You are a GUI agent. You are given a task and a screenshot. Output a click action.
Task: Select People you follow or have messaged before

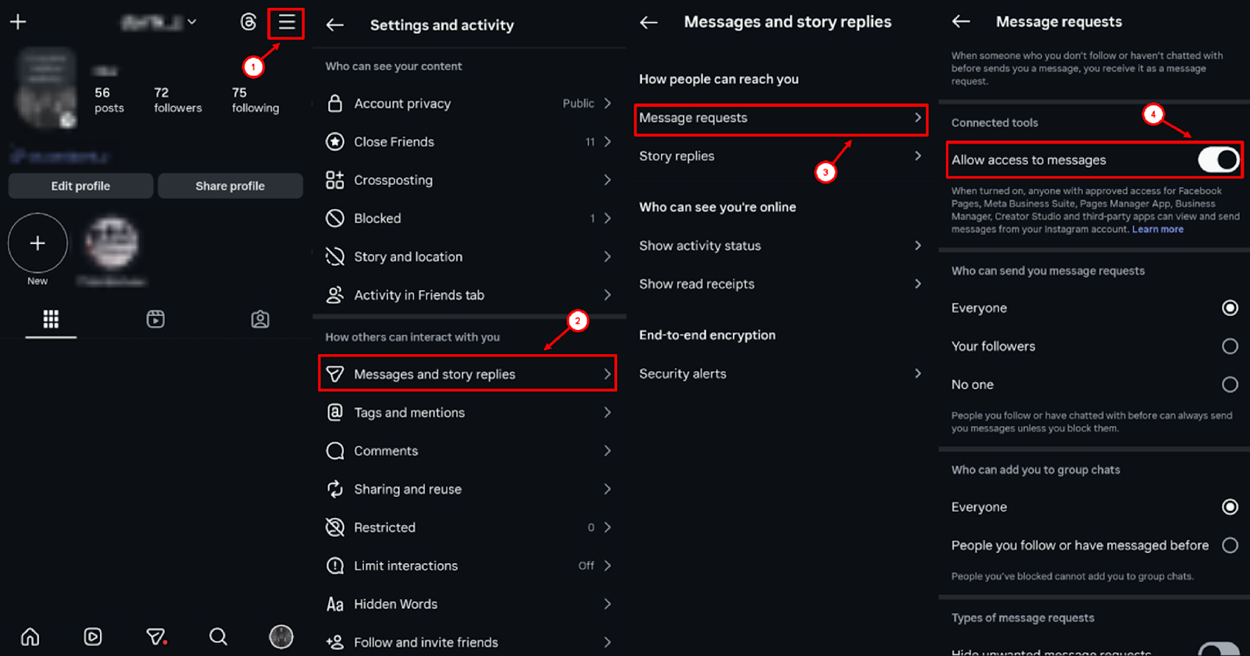pyautogui.click(x=1229, y=545)
